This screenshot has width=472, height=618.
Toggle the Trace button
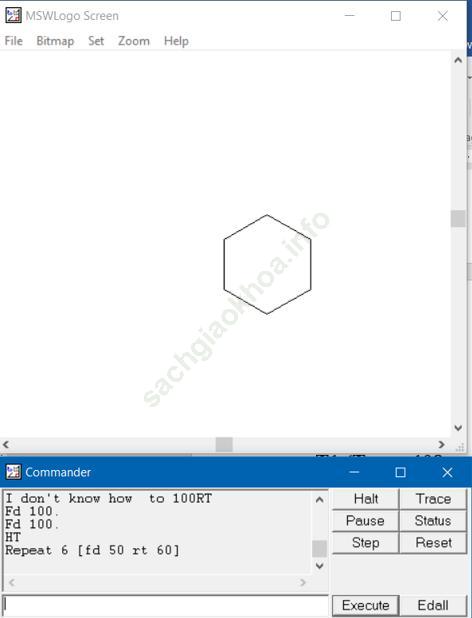coord(433,499)
